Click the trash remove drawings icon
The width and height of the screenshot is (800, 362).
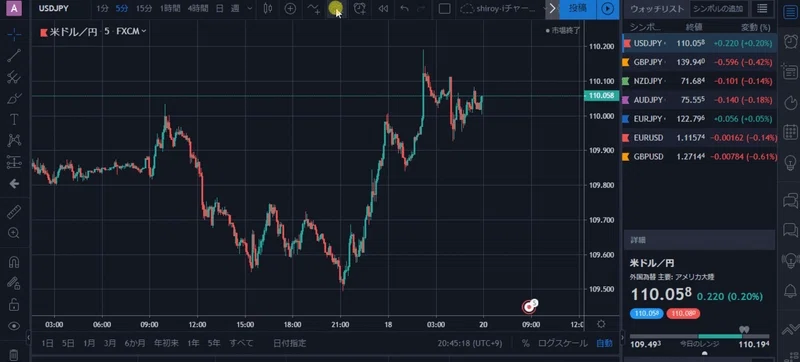(x=14, y=355)
